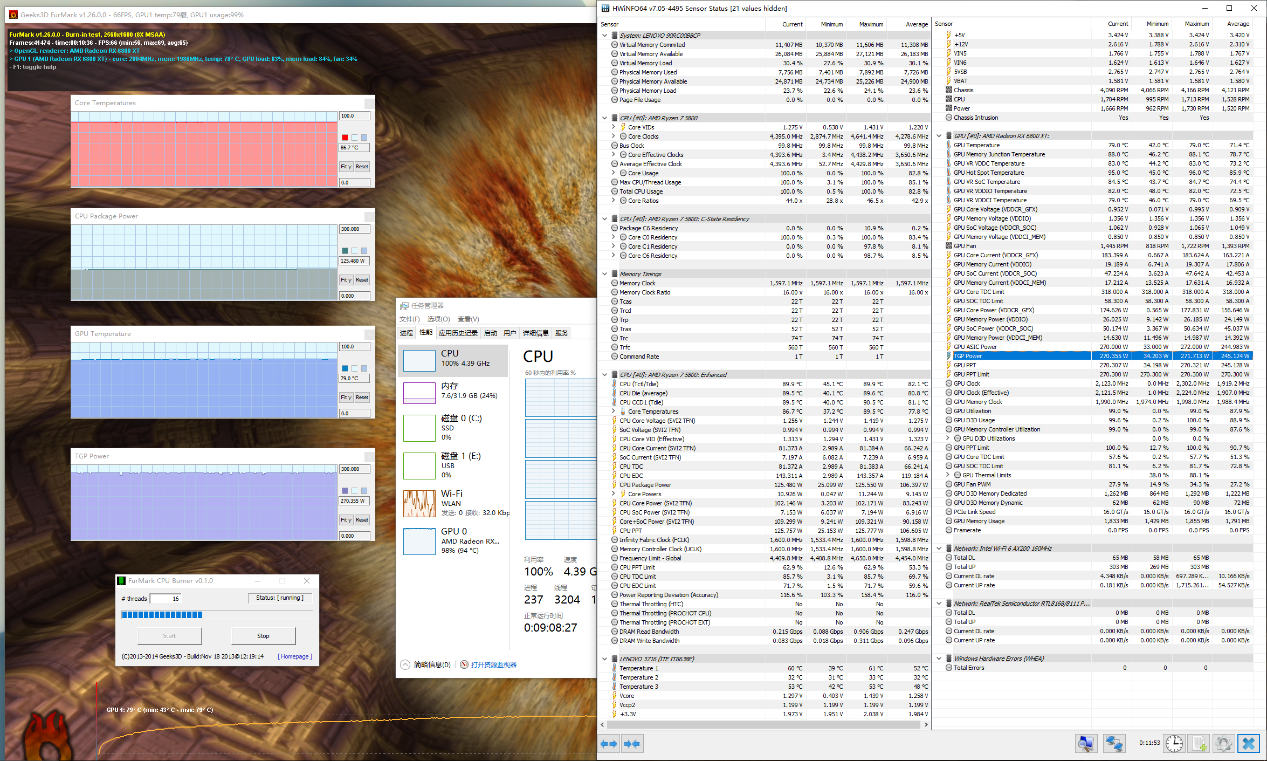Close sensors with the blue X icon
Image resolution: width=1267 pixels, height=761 pixels.
(x=1247, y=743)
